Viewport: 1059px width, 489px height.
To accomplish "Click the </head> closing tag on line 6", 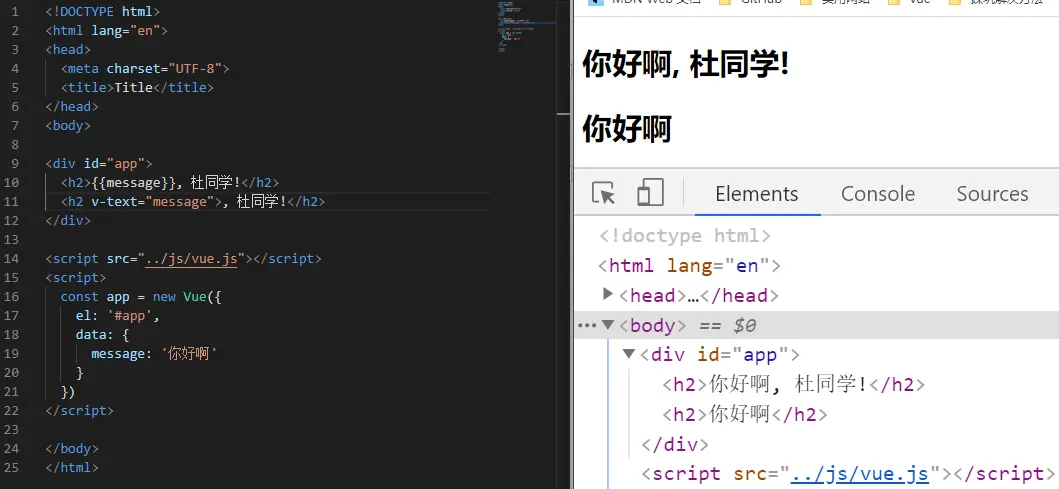I will [72, 106].
